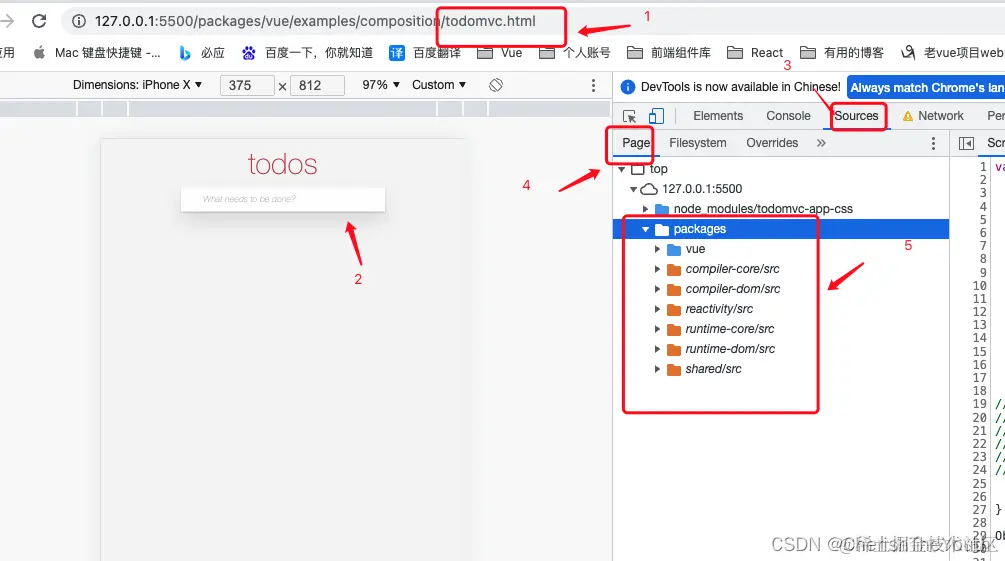Screen dimensions: 1005x561
Task: Open the 有用的博客 bookmarks folder
Action: pos(842,53)
